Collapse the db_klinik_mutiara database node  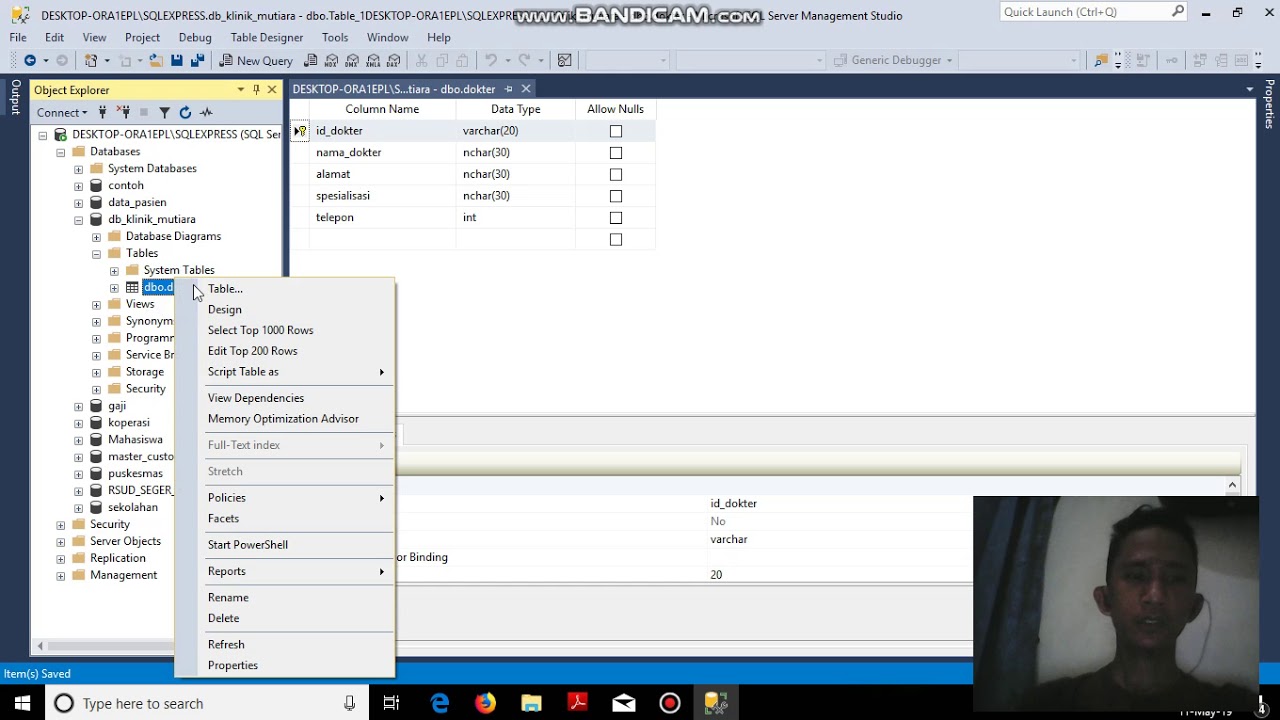79,220
